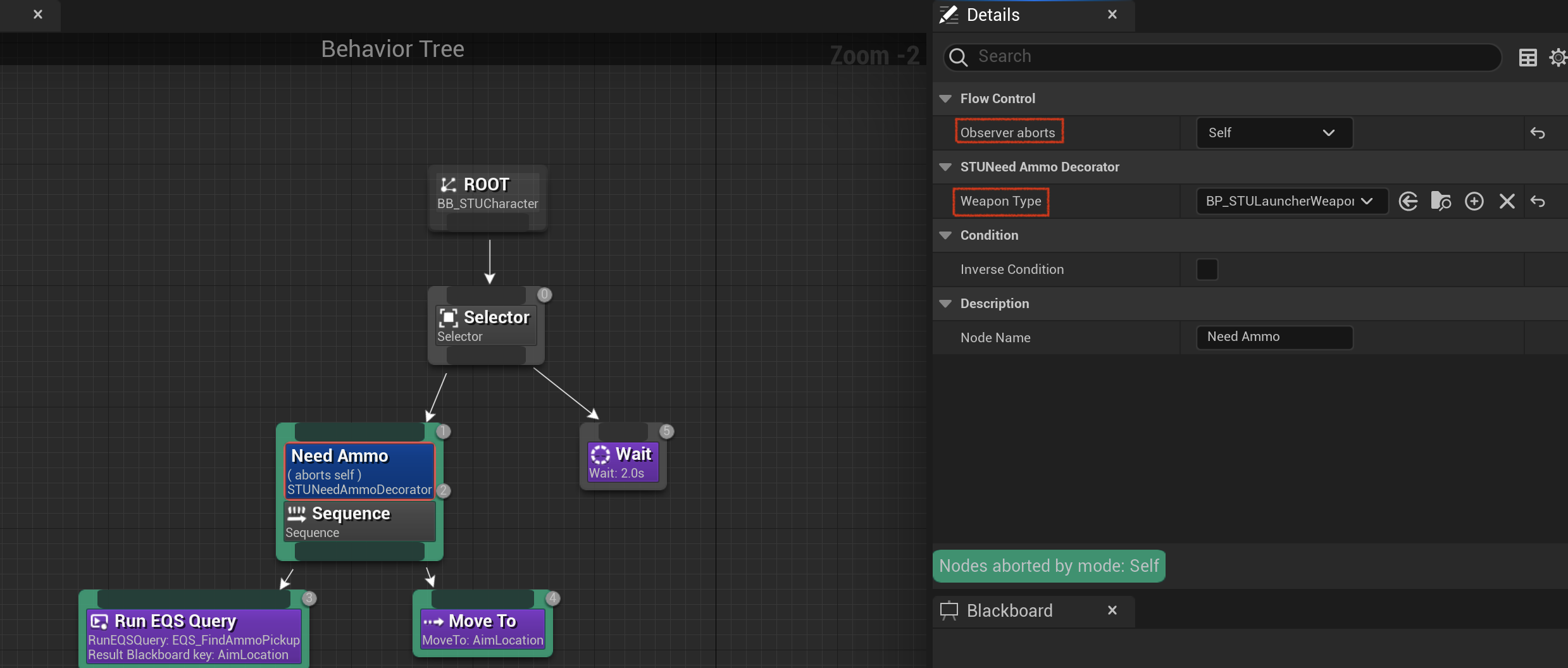Viewport: 1568px width, 668px height.
Task: Select the Selector composite node
Action: click(486, 325)
